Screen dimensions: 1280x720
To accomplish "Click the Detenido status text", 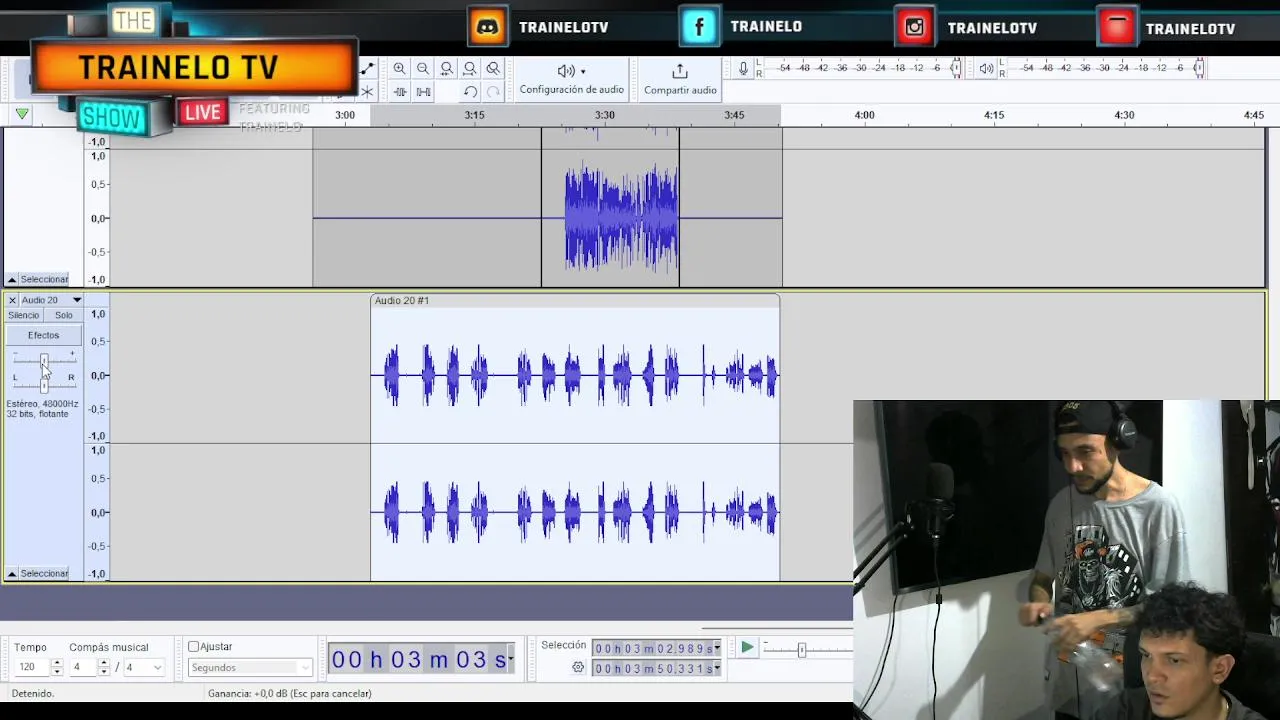I will (33, 693).
